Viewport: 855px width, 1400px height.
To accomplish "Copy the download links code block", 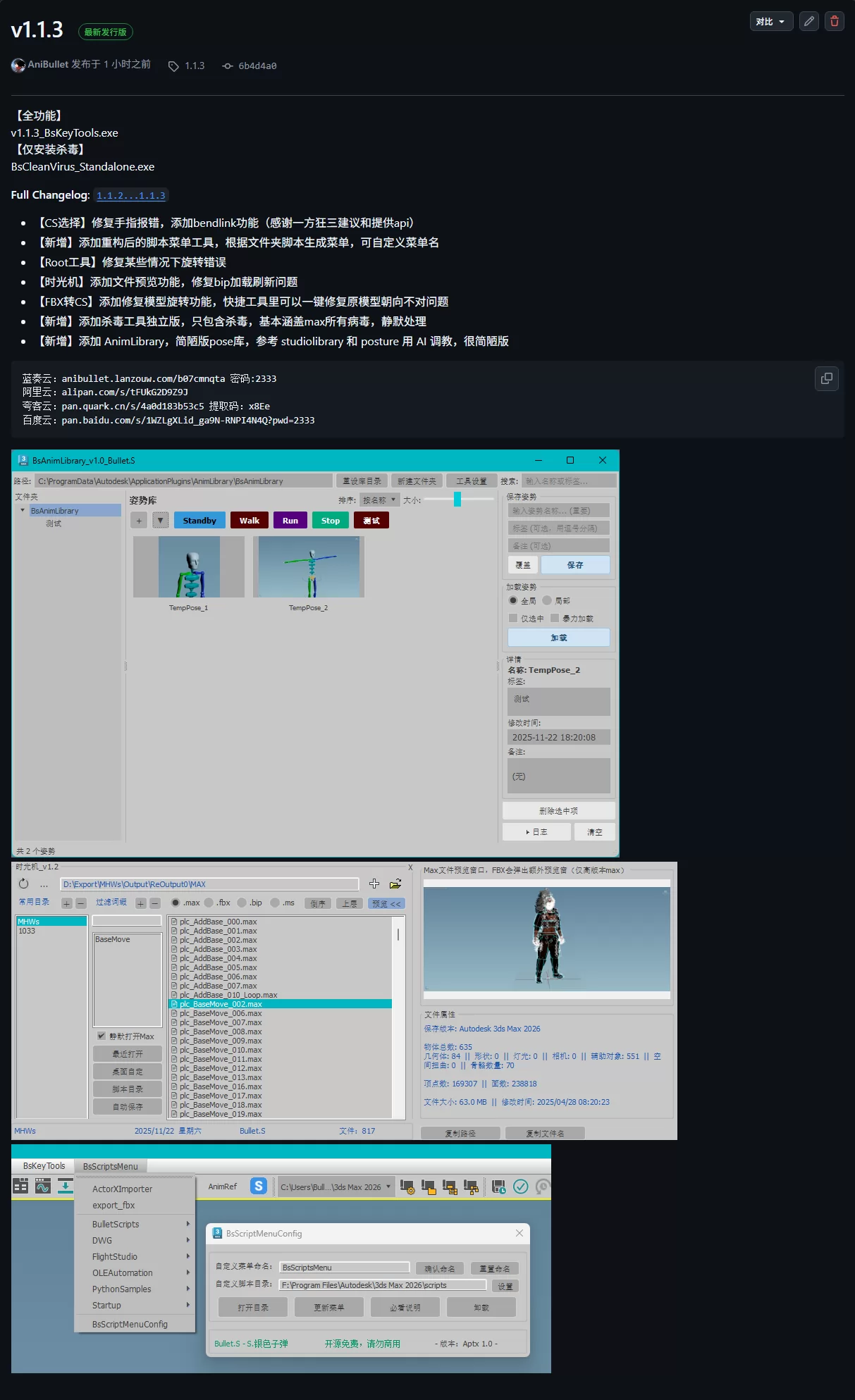I will (x=827, y=378).
